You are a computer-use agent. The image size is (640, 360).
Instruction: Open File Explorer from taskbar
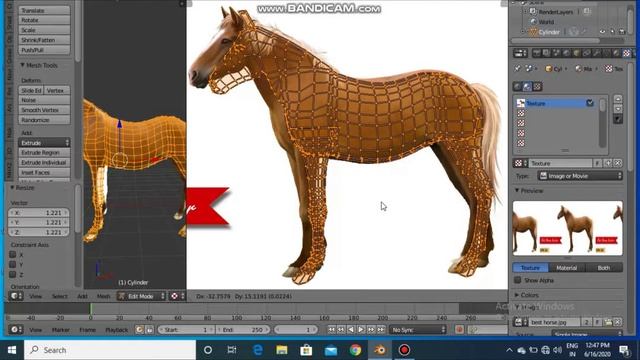[282, 350]
